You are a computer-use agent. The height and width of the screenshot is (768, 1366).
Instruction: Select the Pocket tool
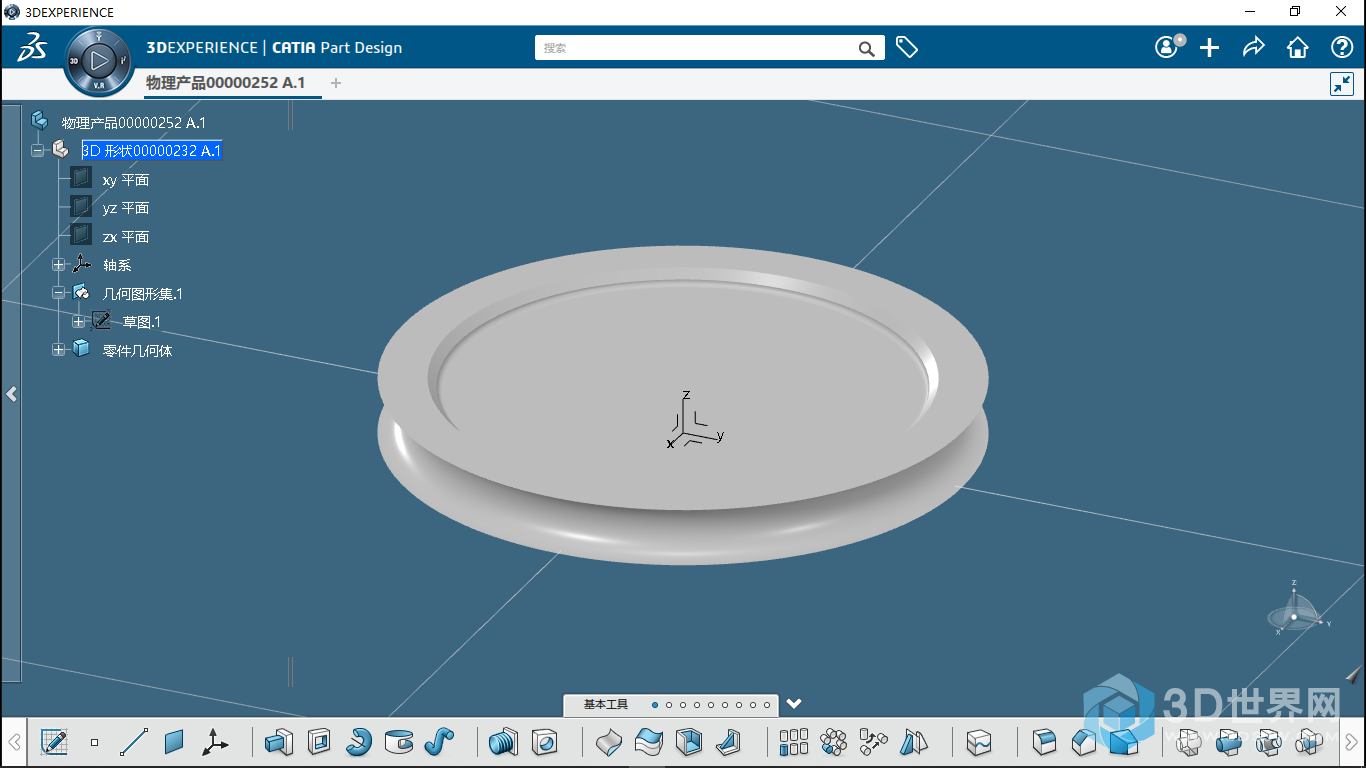[319, 742]
